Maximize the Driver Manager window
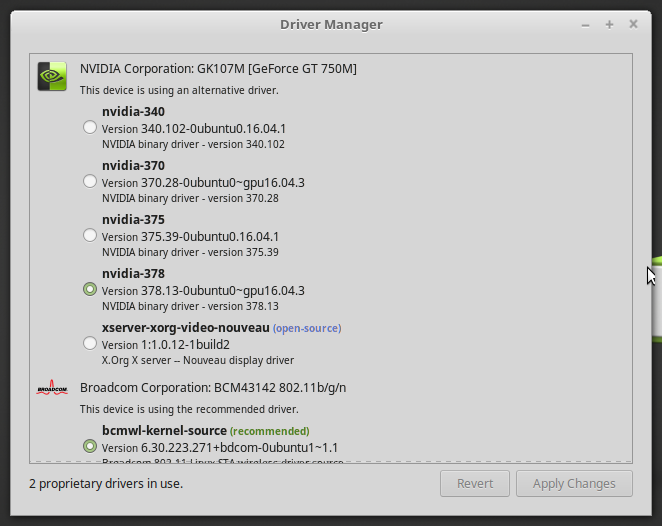 click(x=609, y=24)
